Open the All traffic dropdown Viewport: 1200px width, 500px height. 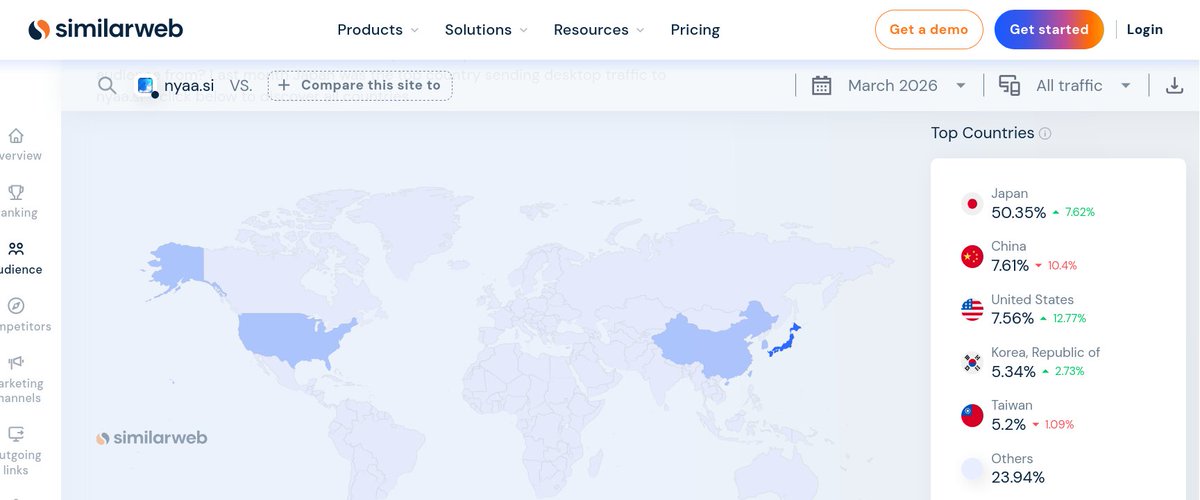1083,85
